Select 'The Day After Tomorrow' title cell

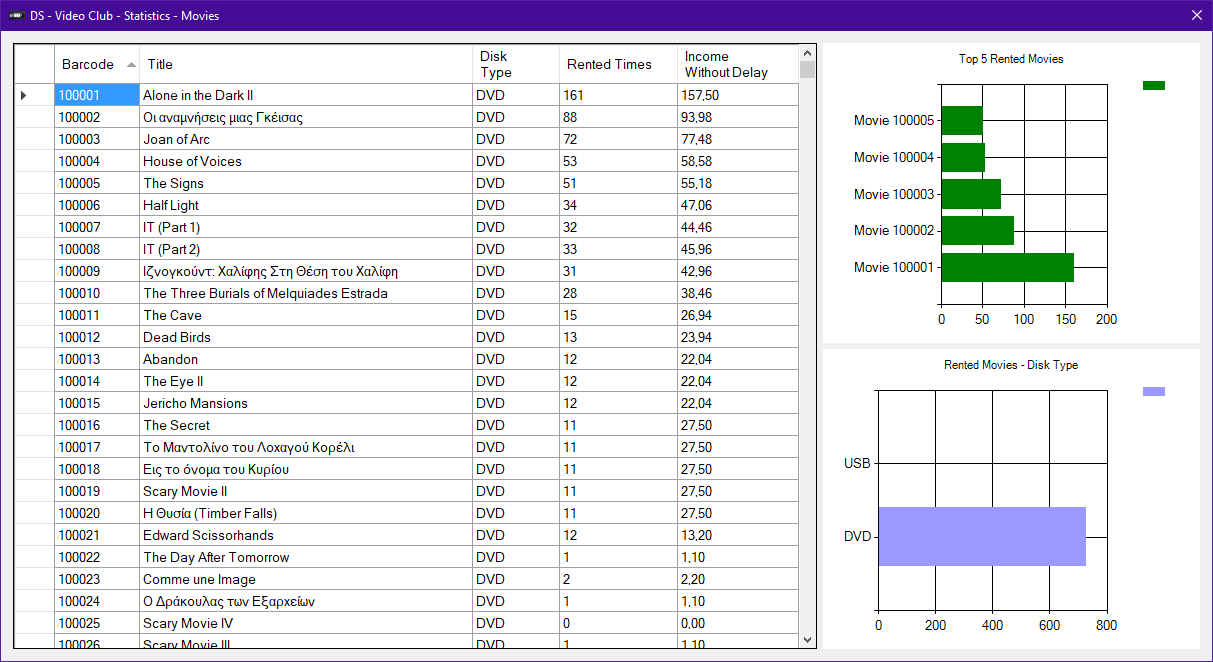[306, 557]
